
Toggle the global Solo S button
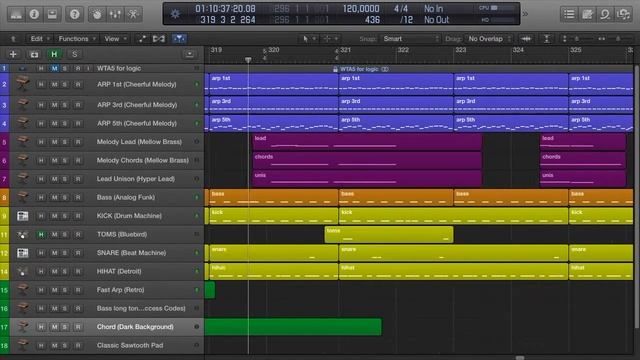click(x=74, y=54)
